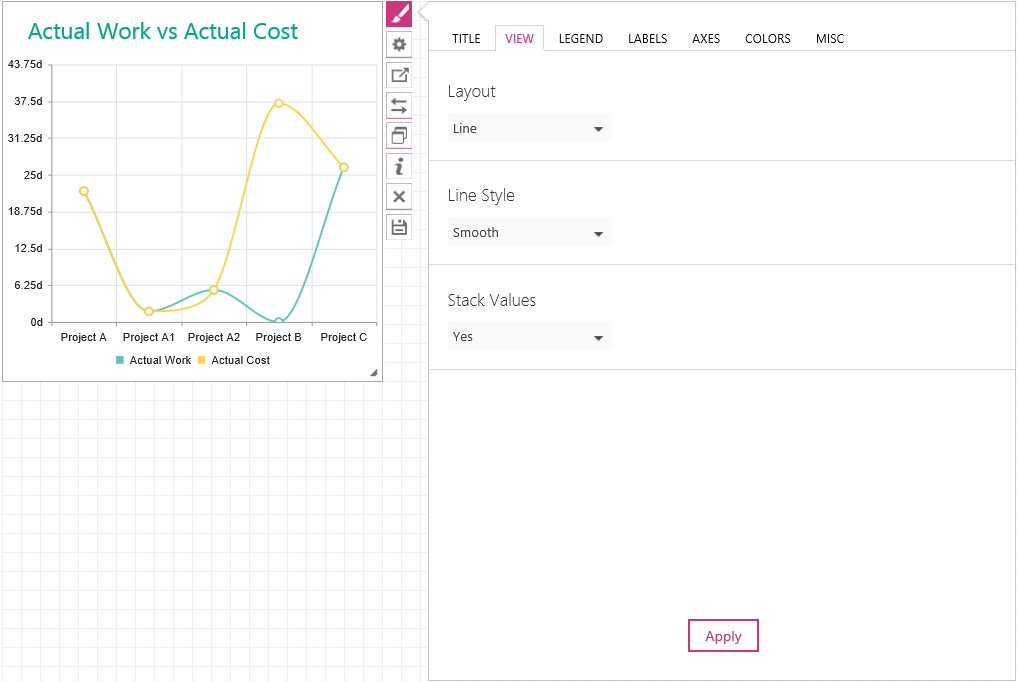The height and width of the screenshot is (682, 1017).
Task: Save chart with floppy disk icon
Action: coord(399,227)
